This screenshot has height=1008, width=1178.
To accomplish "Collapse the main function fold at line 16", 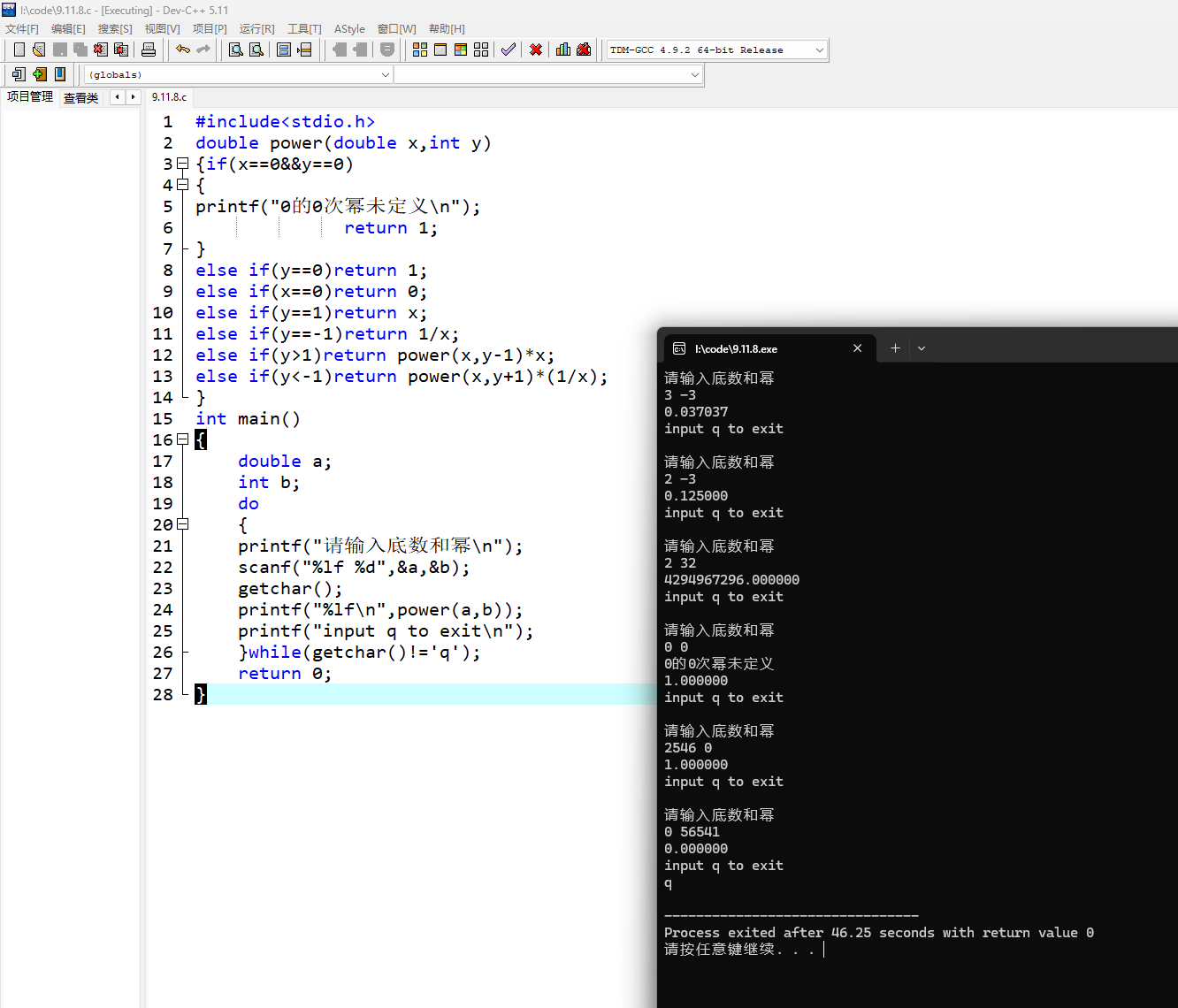I will (182, 439).
